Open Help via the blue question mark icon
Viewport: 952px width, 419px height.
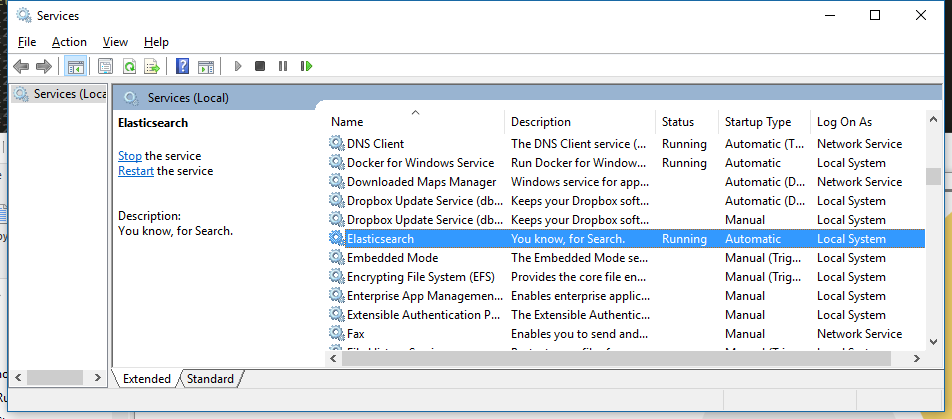(182, 66)
